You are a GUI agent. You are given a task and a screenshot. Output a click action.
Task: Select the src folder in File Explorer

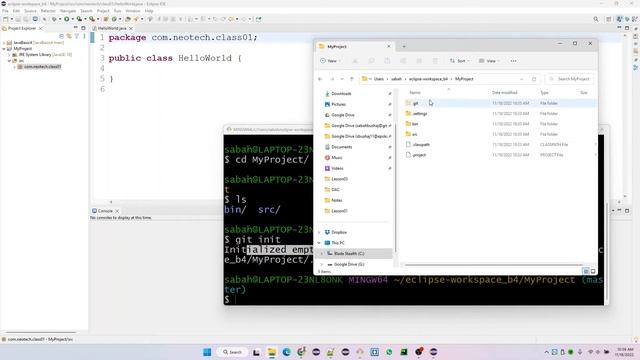414,134
